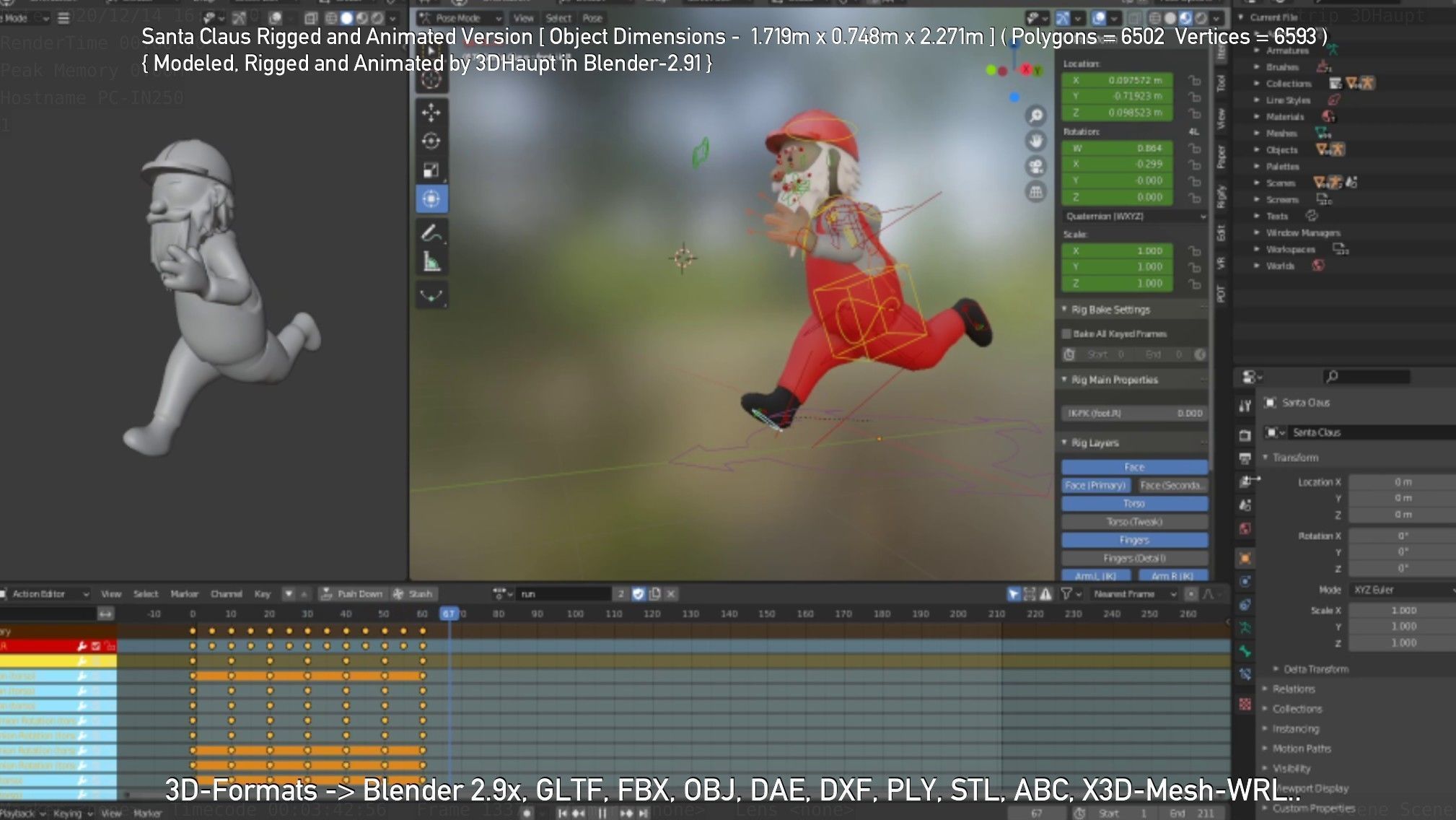Jump to the last frame
1456x820 pixels.
click(x=643, y=813)
